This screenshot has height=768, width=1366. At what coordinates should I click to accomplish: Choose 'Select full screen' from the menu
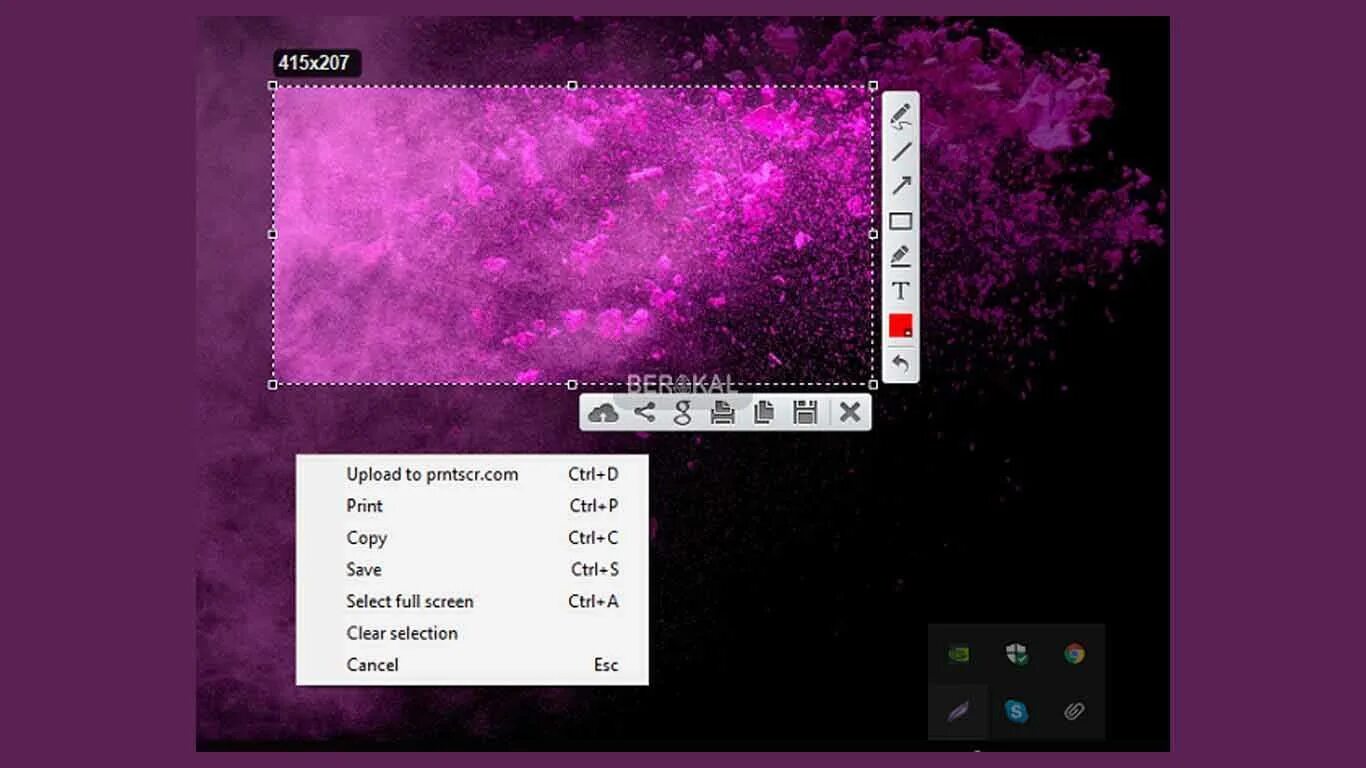[x=409, y=601]
